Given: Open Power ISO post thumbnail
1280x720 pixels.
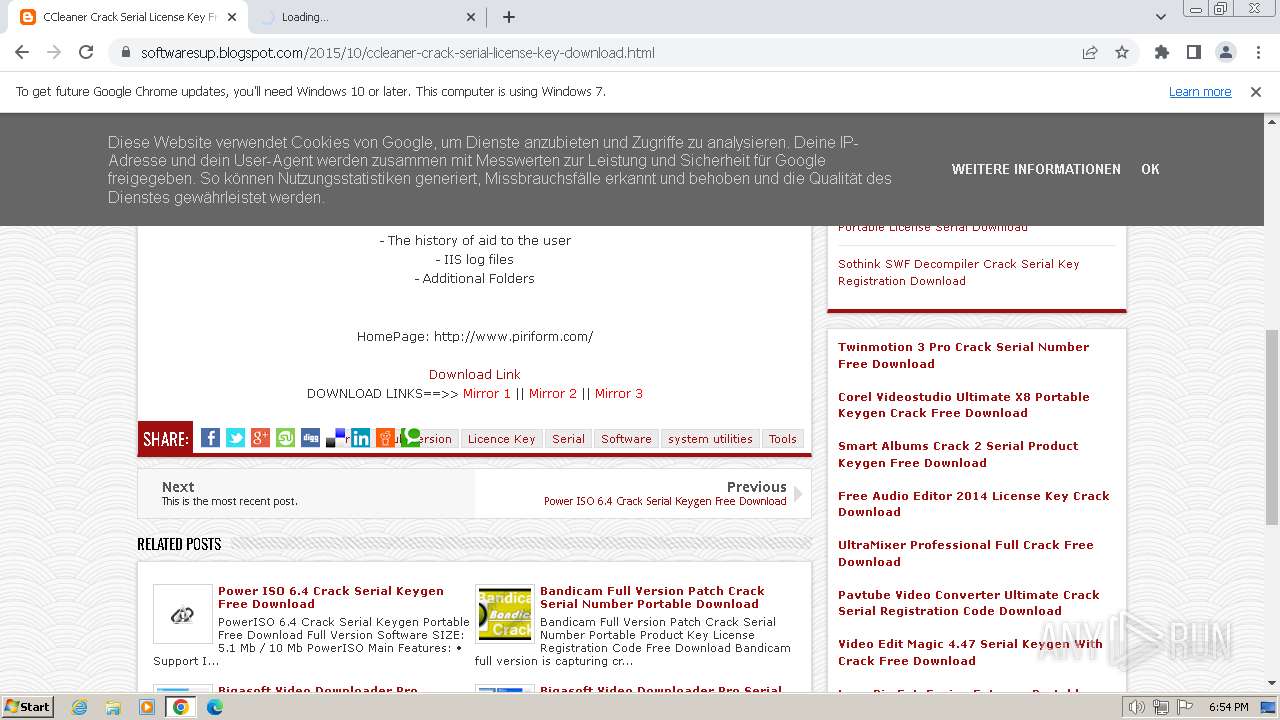Looking at the screenshot, I should [182, 613].
